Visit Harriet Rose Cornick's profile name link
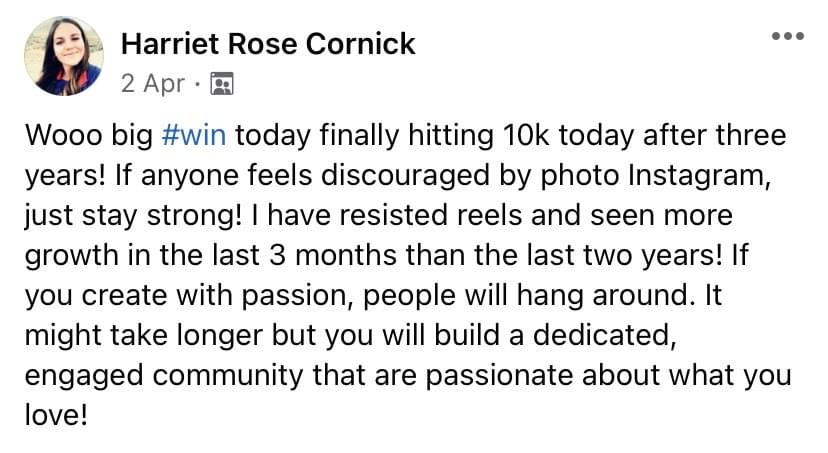The image size is (828, 453). click(x=268, y=43)
